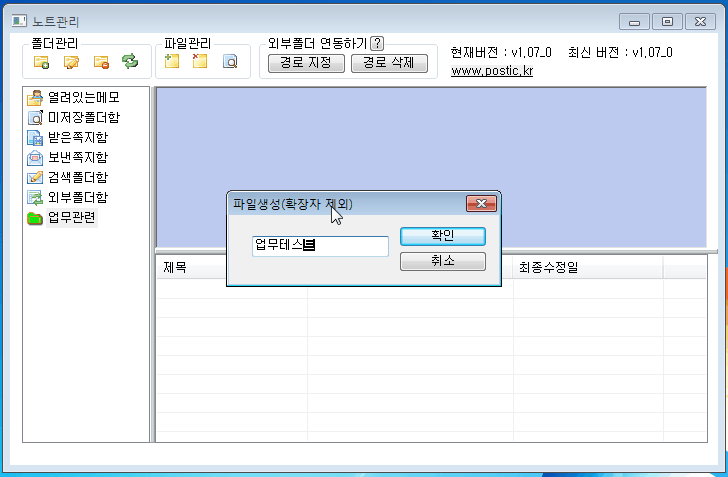Click the green 업무관련 folder icon
Viewport: 728px width, 477px height.
tap(35, 218)
